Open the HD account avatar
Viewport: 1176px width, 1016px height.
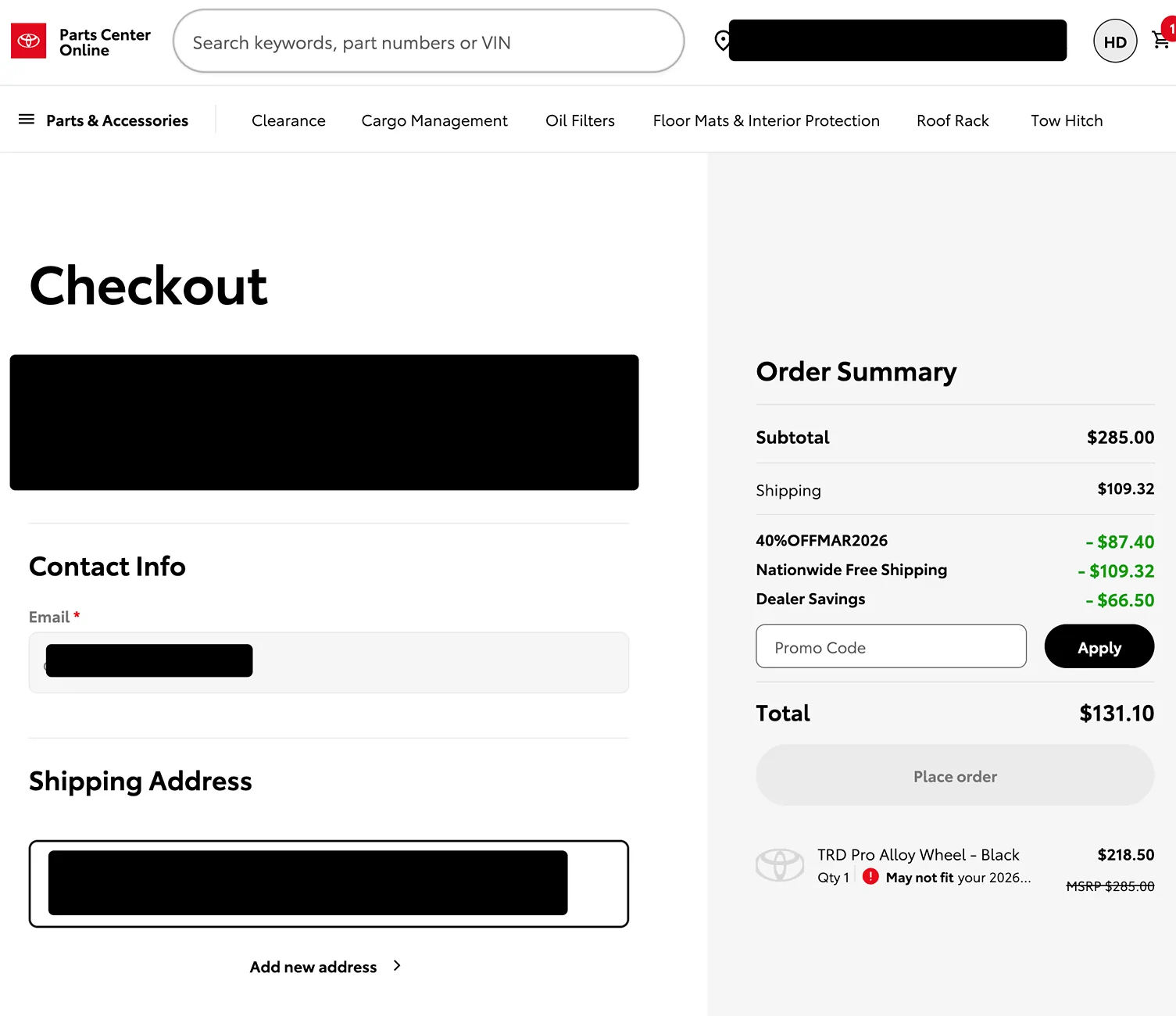(1114, 41)
